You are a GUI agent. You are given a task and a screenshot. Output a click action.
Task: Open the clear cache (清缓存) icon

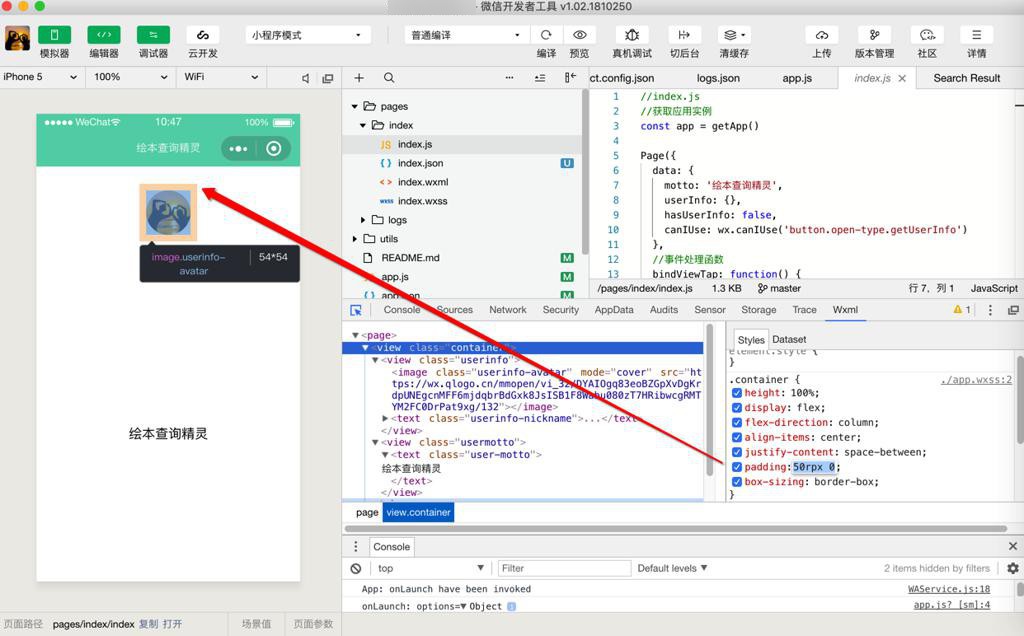point(734,35)
